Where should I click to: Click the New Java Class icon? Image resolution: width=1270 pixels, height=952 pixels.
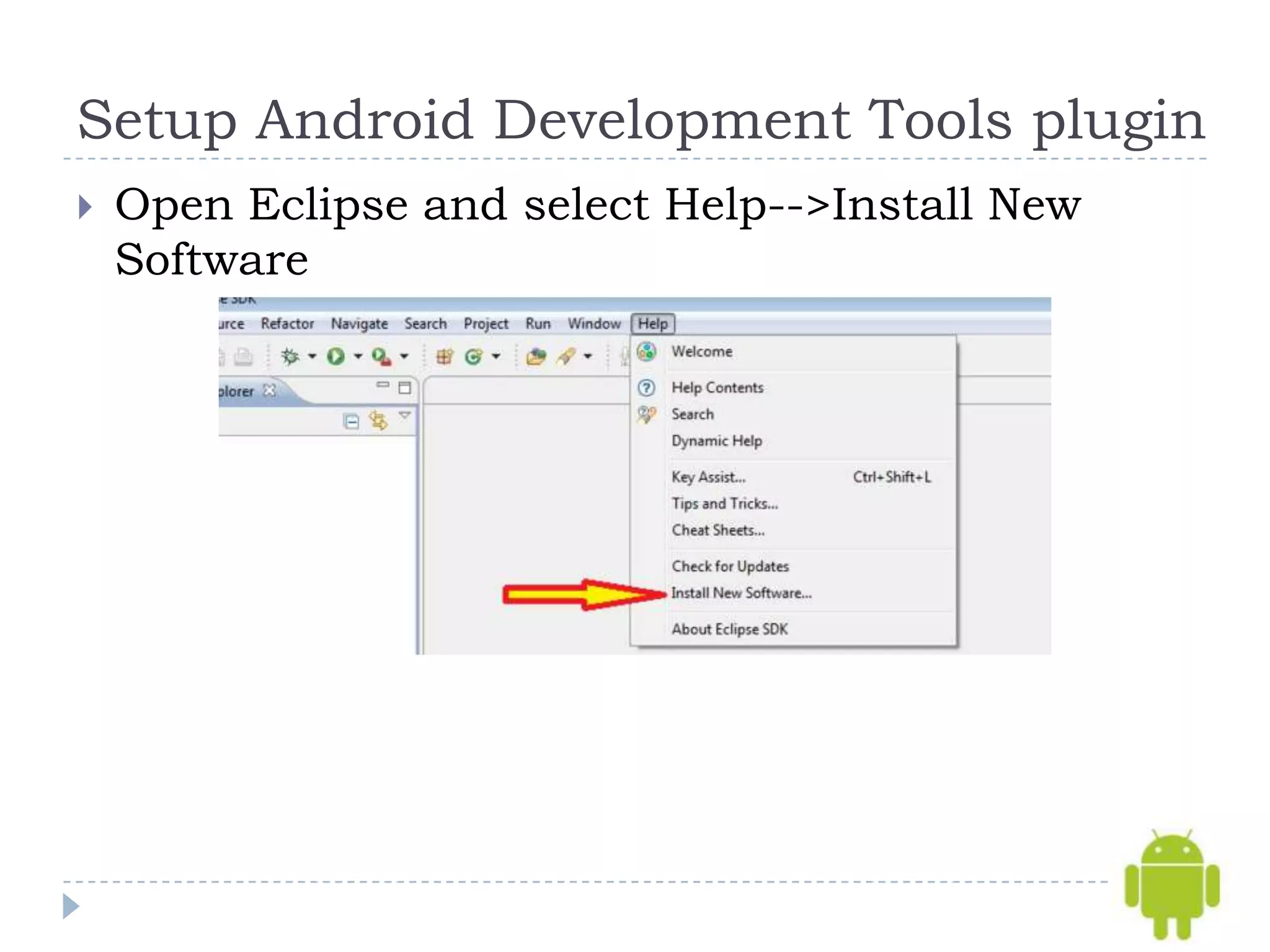click(x=474, y=356)
